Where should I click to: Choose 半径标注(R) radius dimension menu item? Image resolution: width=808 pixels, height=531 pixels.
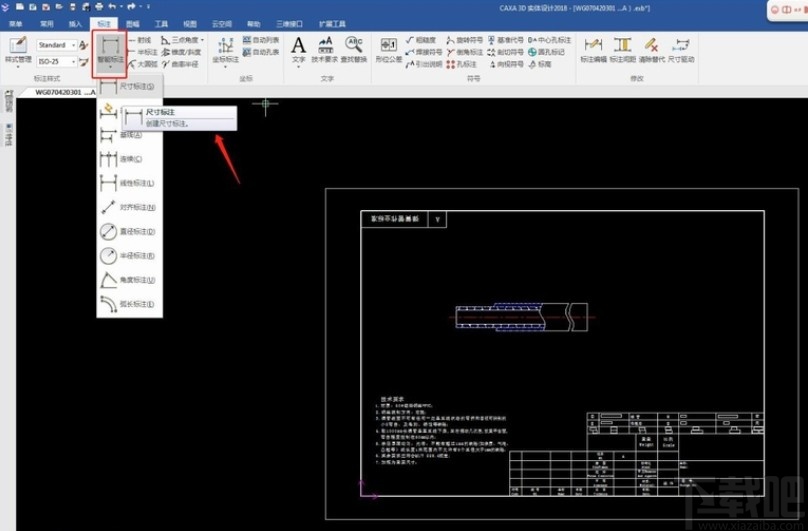click(129, 256)
